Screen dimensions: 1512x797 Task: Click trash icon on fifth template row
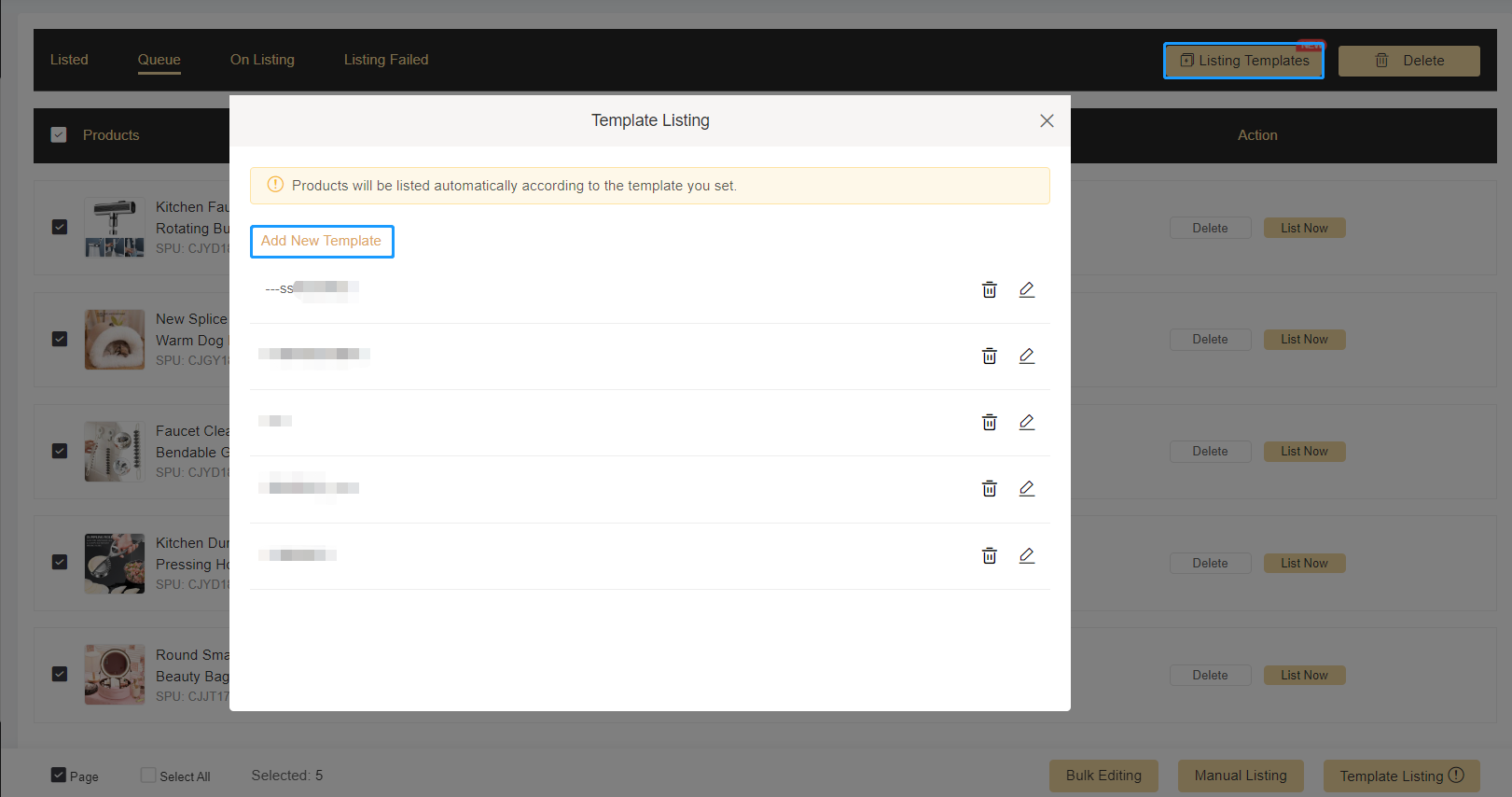pos(989,556)
